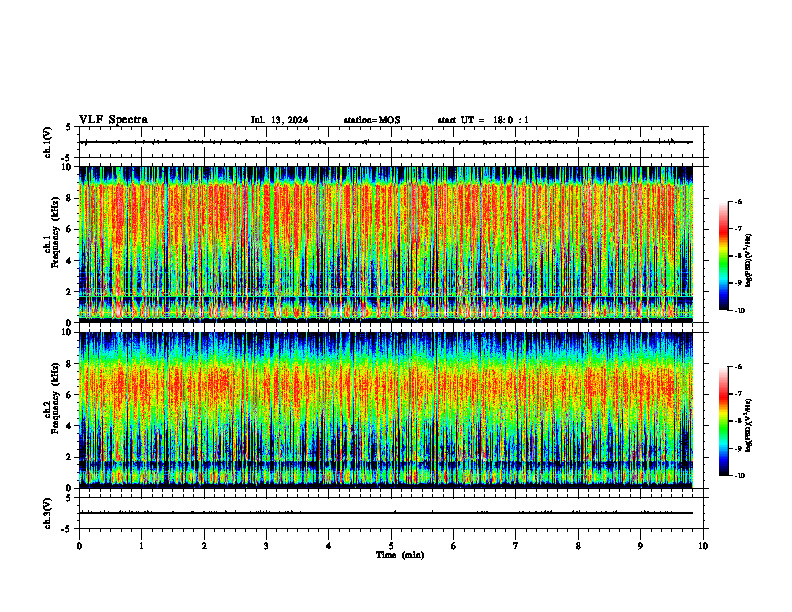Click the '-6' label on upper colorbar

coord(737,201)
